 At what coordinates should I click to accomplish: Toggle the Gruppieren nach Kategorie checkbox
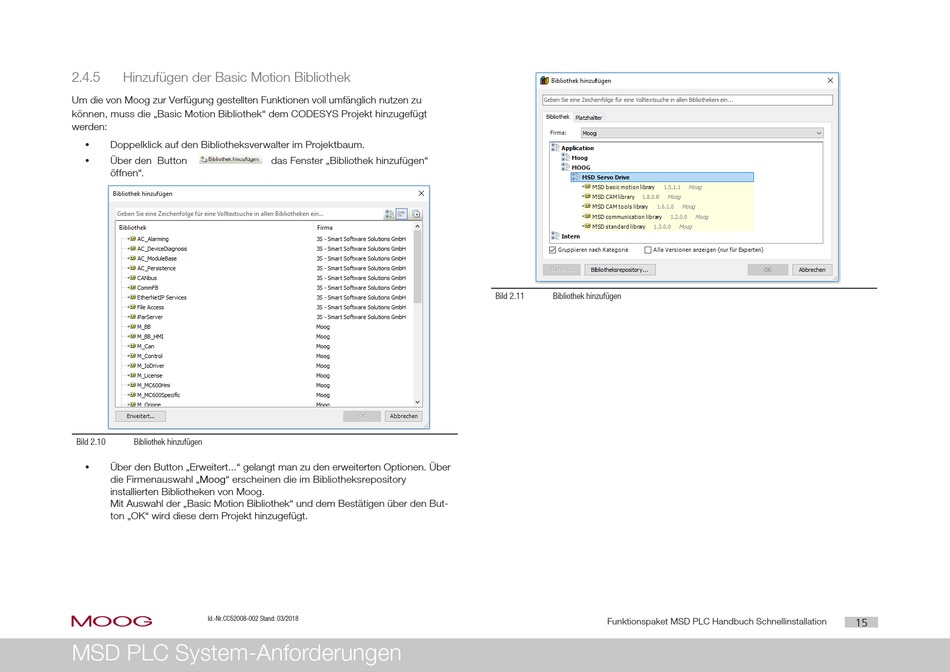point(553,250)
